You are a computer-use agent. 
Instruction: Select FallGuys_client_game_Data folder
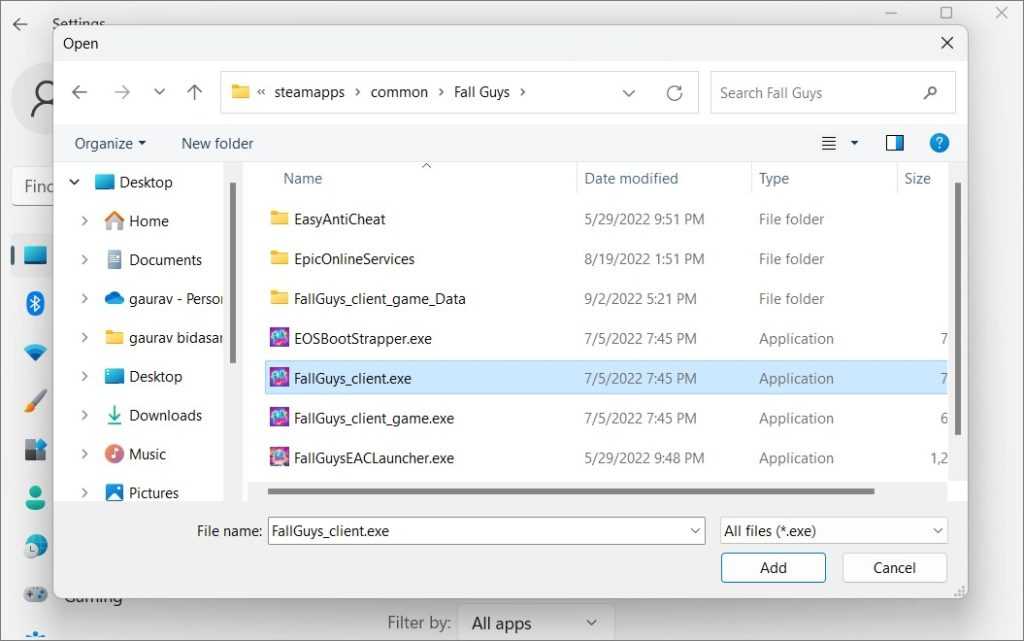(606, 299)
